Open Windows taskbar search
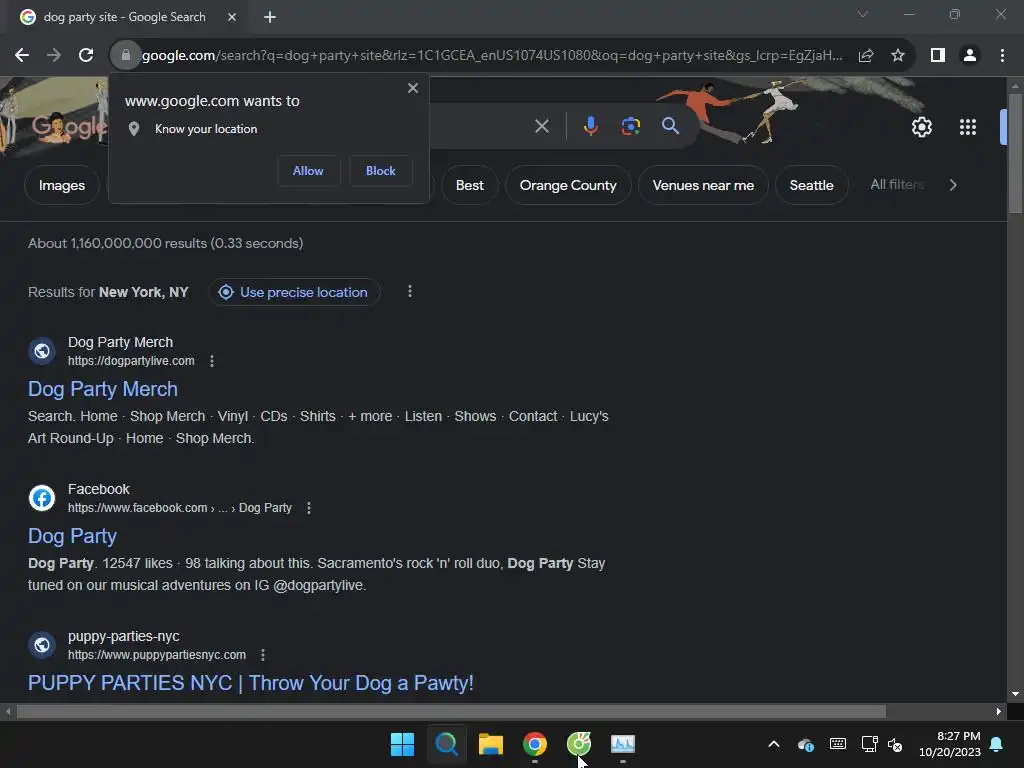The image size is (1024, 768). [447, 744]
